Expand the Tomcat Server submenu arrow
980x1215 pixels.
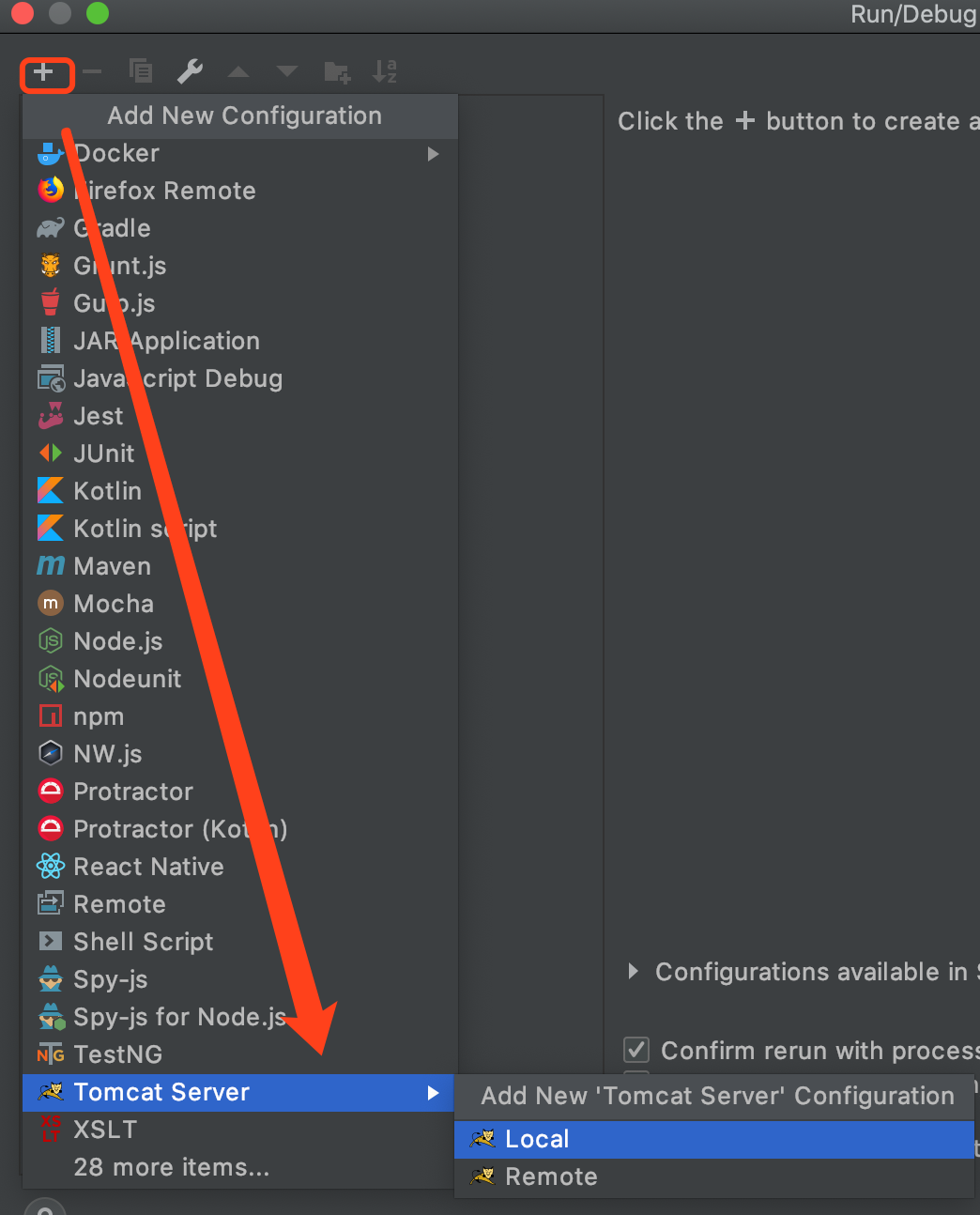433,1093
